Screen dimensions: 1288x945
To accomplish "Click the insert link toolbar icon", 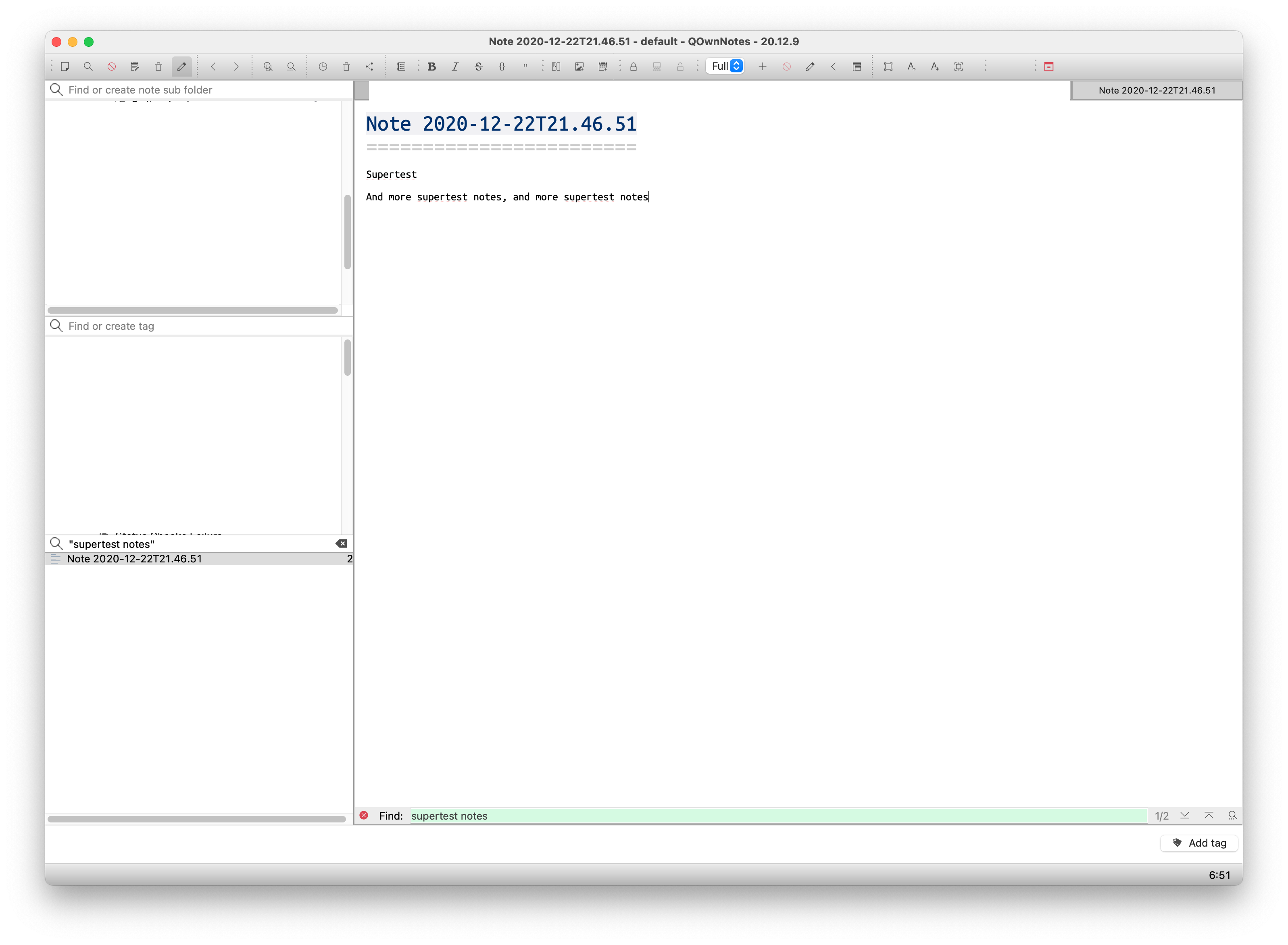I will tap(556, 67).
